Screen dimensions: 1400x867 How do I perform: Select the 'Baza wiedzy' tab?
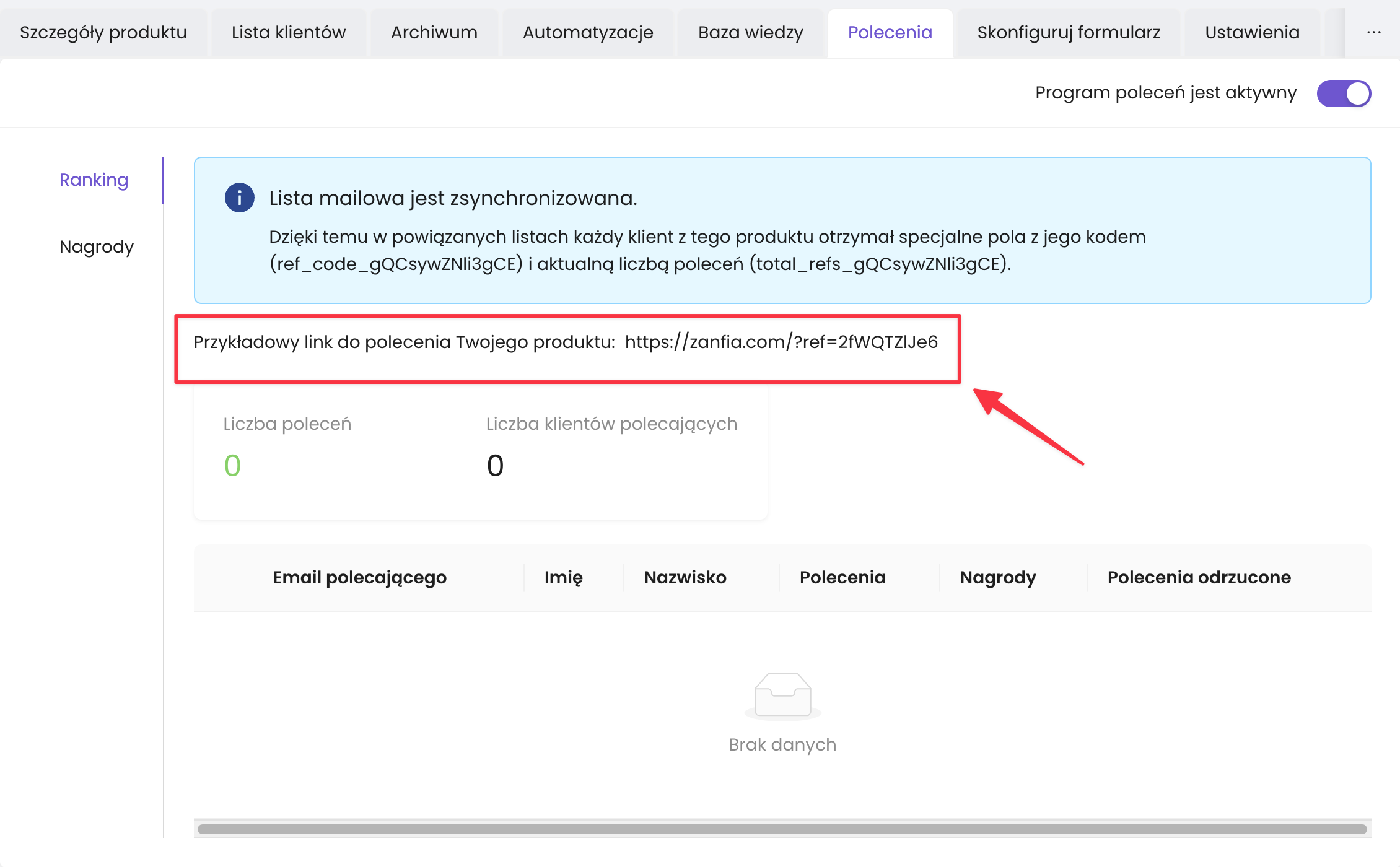click(750, 32)
